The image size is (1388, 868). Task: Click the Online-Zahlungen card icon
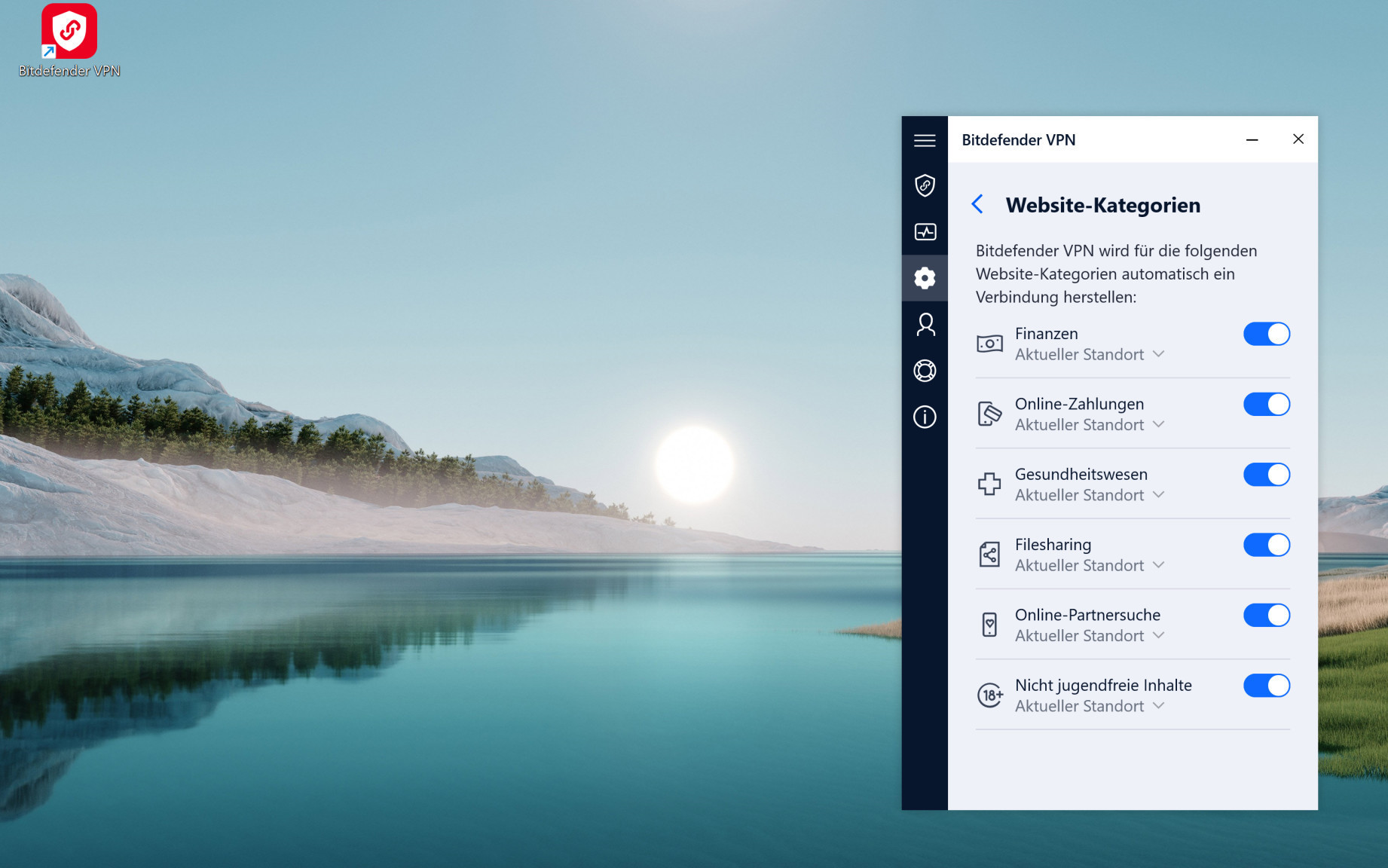point(989,414)
